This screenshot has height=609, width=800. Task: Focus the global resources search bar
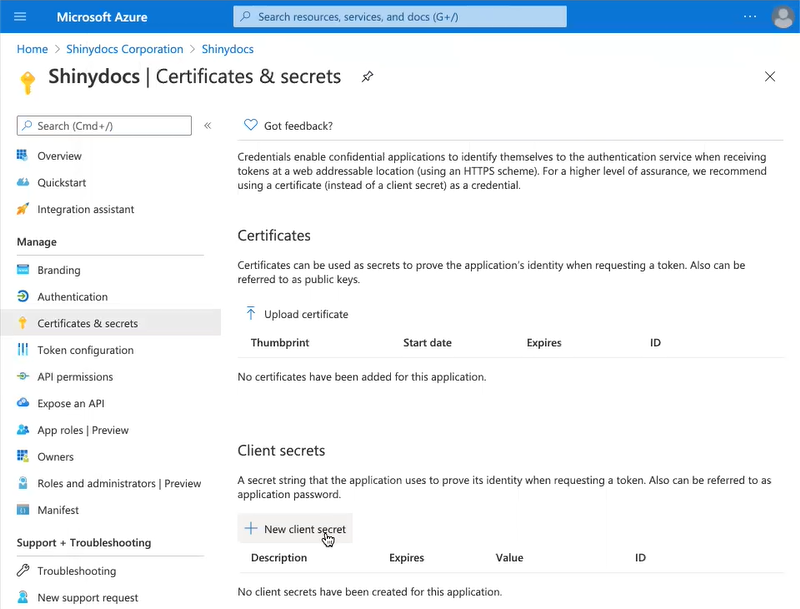point(400,17)
